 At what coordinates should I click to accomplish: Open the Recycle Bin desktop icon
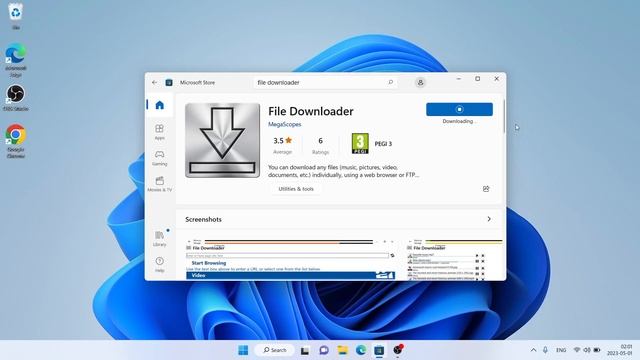pos(16,16)
